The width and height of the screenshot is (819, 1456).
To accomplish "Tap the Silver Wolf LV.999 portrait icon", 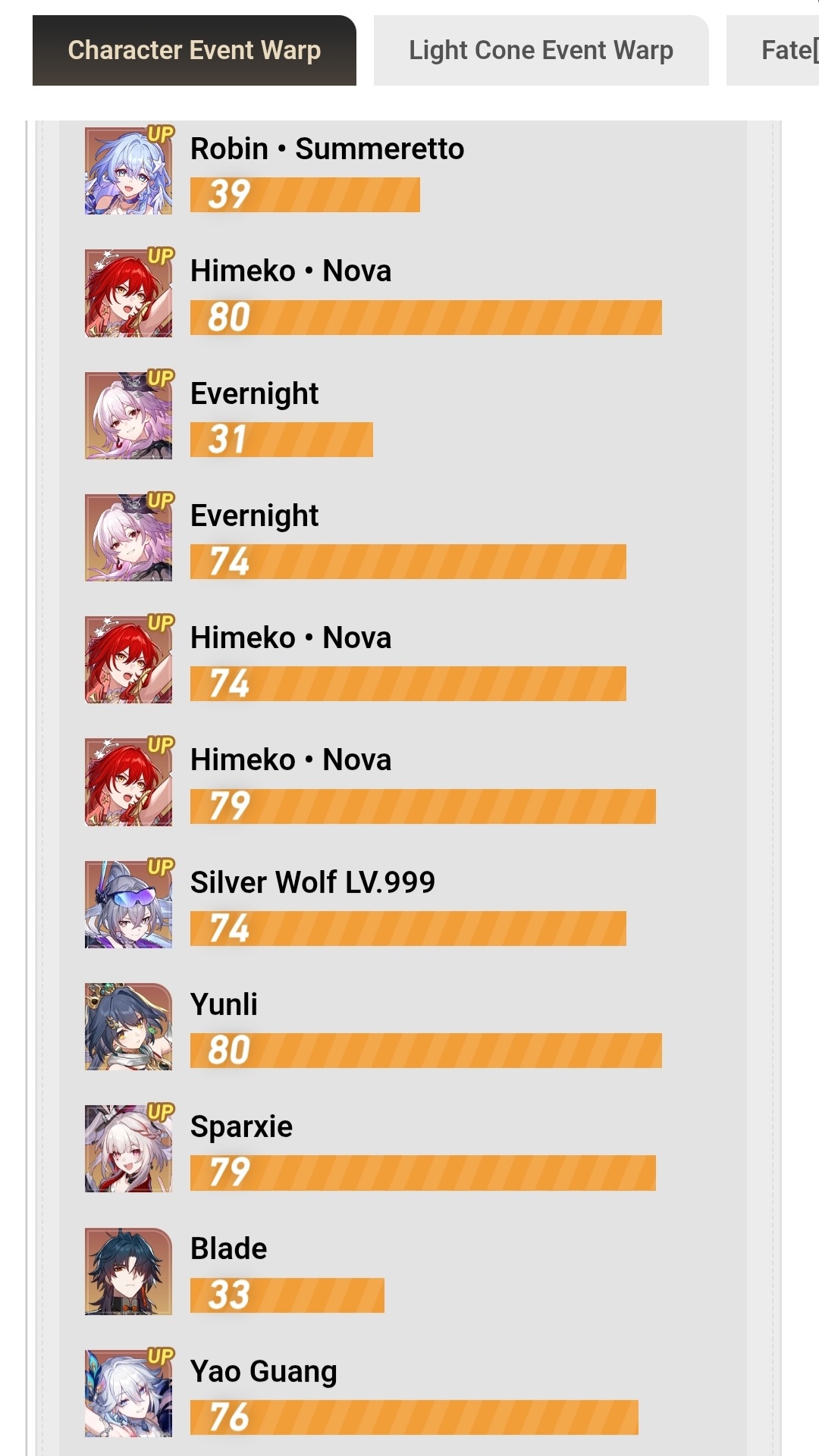I will pos(128,904).
